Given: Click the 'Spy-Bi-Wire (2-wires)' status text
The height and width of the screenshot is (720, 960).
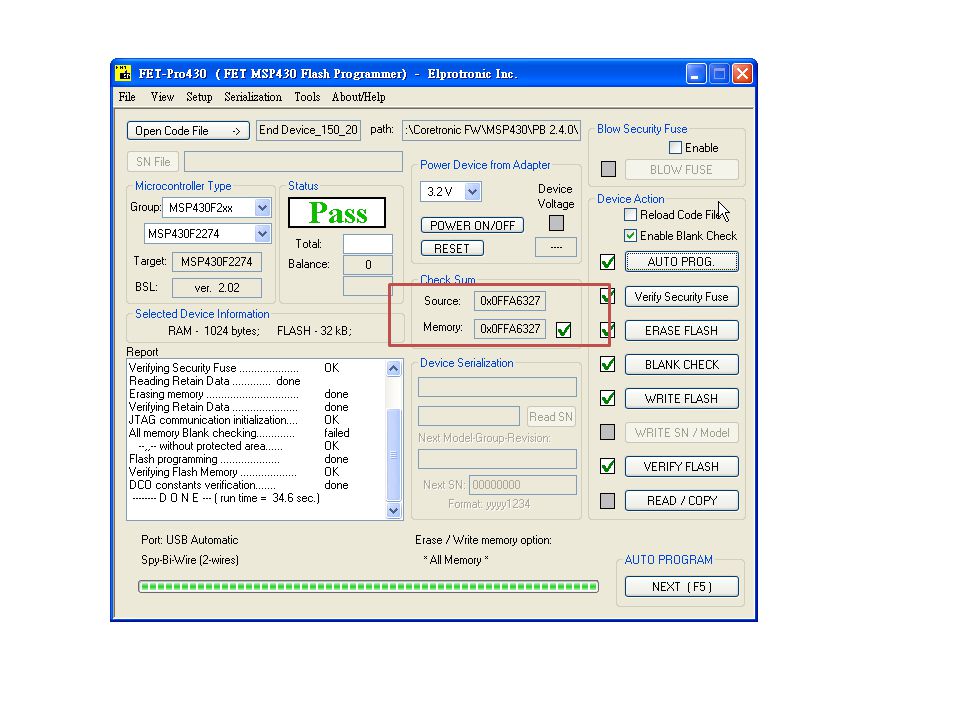Looking at the screenshot, I should click(x=190, y=560).
